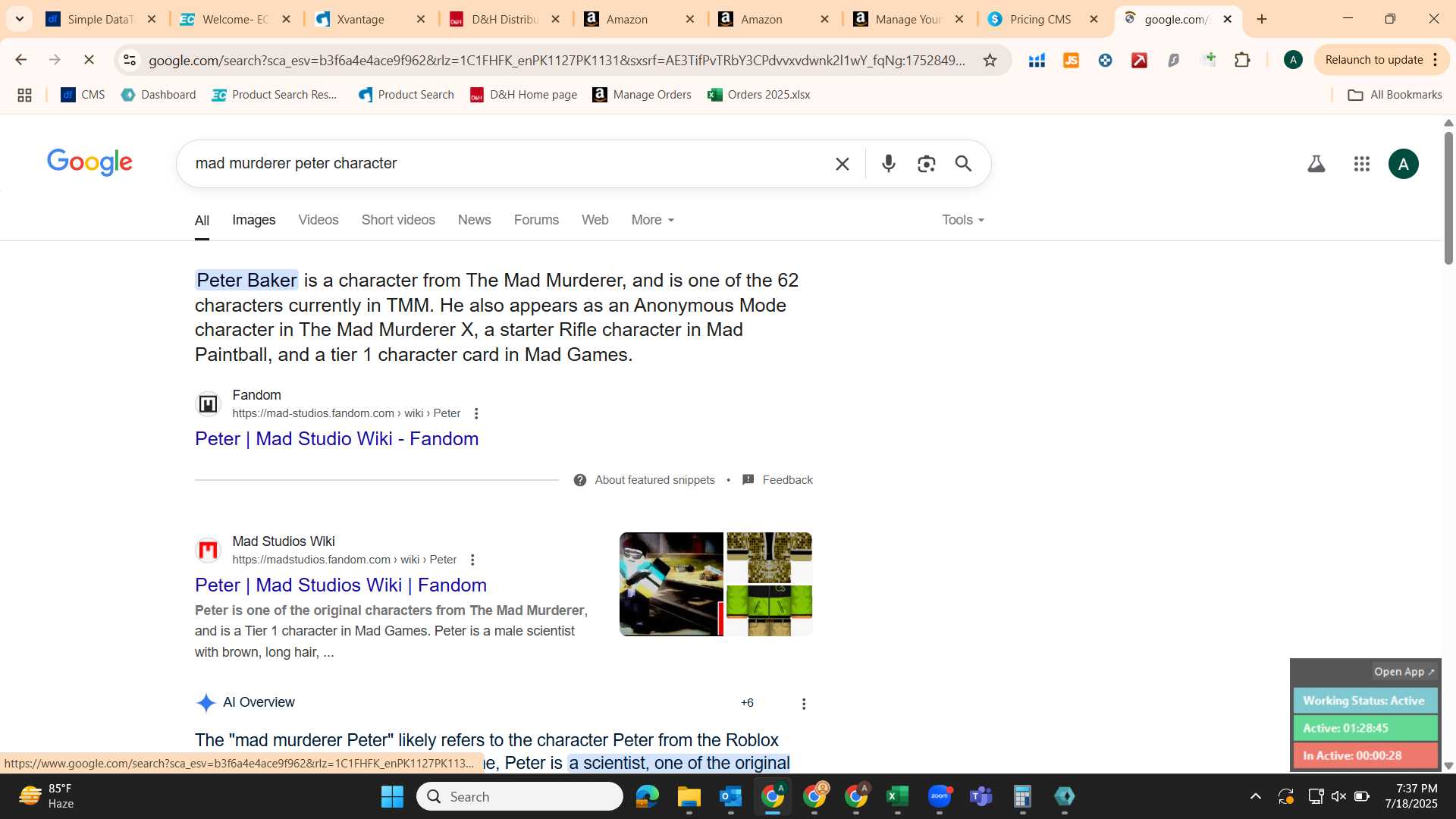Open Manage Orders bookmark
The width and height of the screenshot is (1456, 819).
pyautogui.click(x=642, y=95)
